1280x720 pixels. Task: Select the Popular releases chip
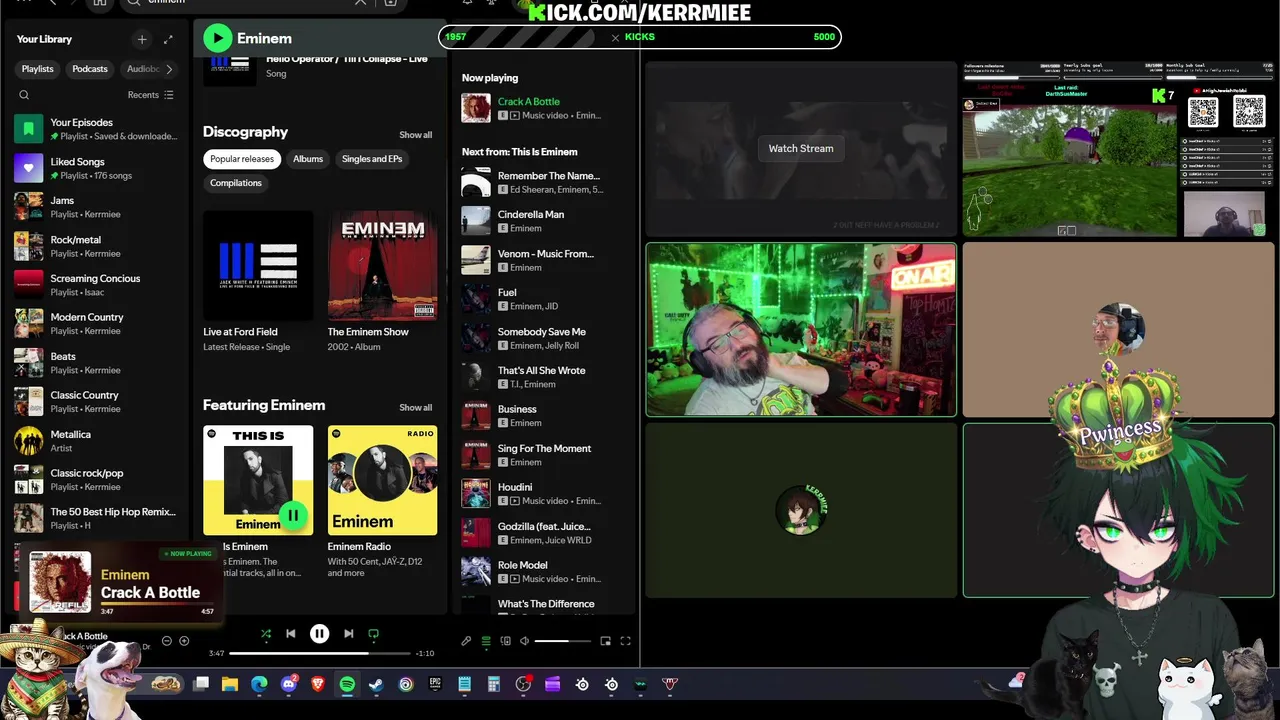[x=242, y=159]
